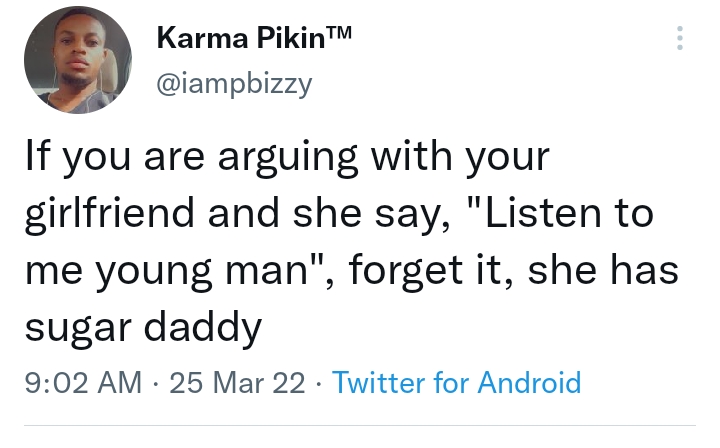The width and height of the screenshot is (720, 448).
Task: Open the three-dot more options menu
Action: point(680,38)
